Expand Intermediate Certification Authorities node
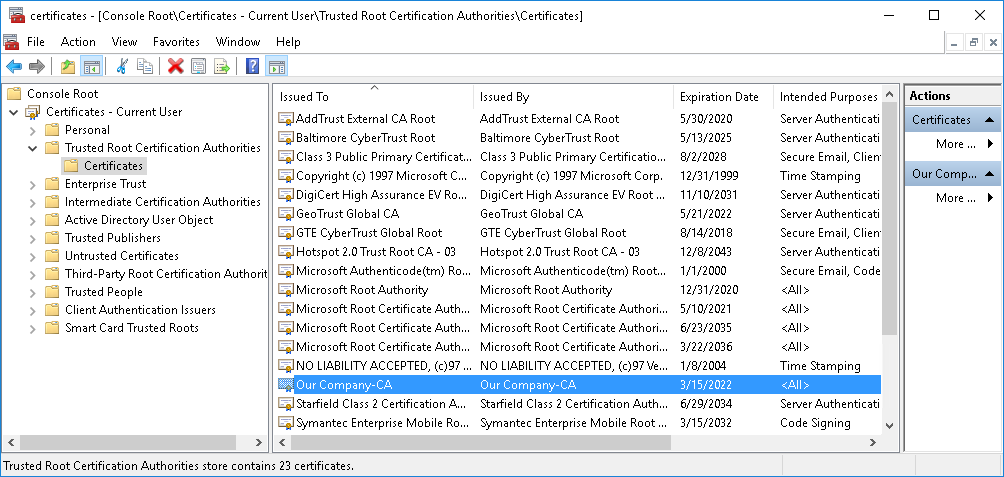Viewport: 1004px width, 477px height. [x=33, y=202]
